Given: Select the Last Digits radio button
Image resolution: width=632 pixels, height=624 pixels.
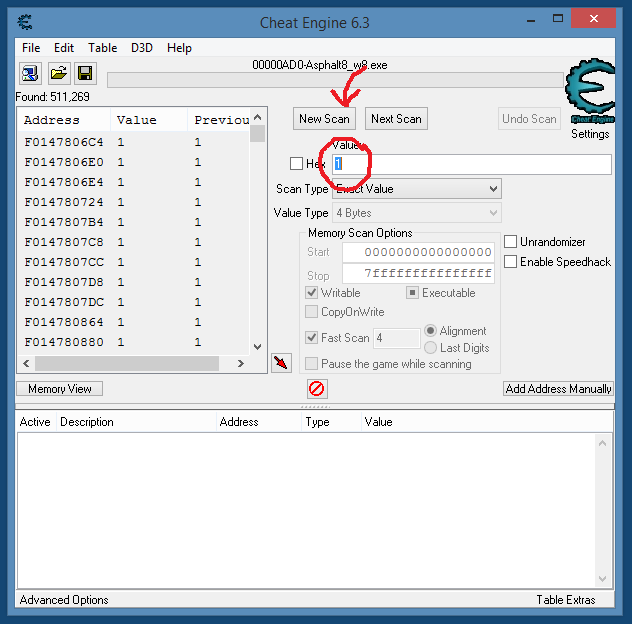Looking at the screenshot, I should (431, 348).
